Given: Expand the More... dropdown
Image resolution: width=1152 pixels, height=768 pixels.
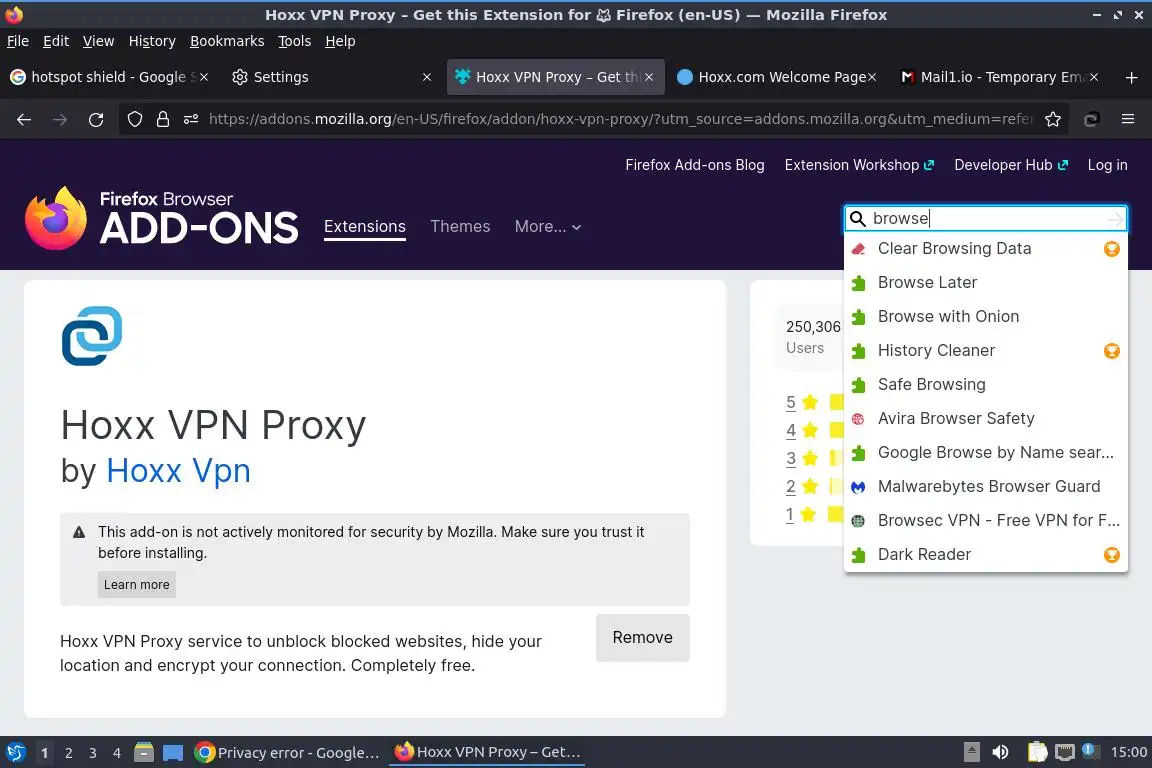Looking at the screenshot, I should (548, 226).
